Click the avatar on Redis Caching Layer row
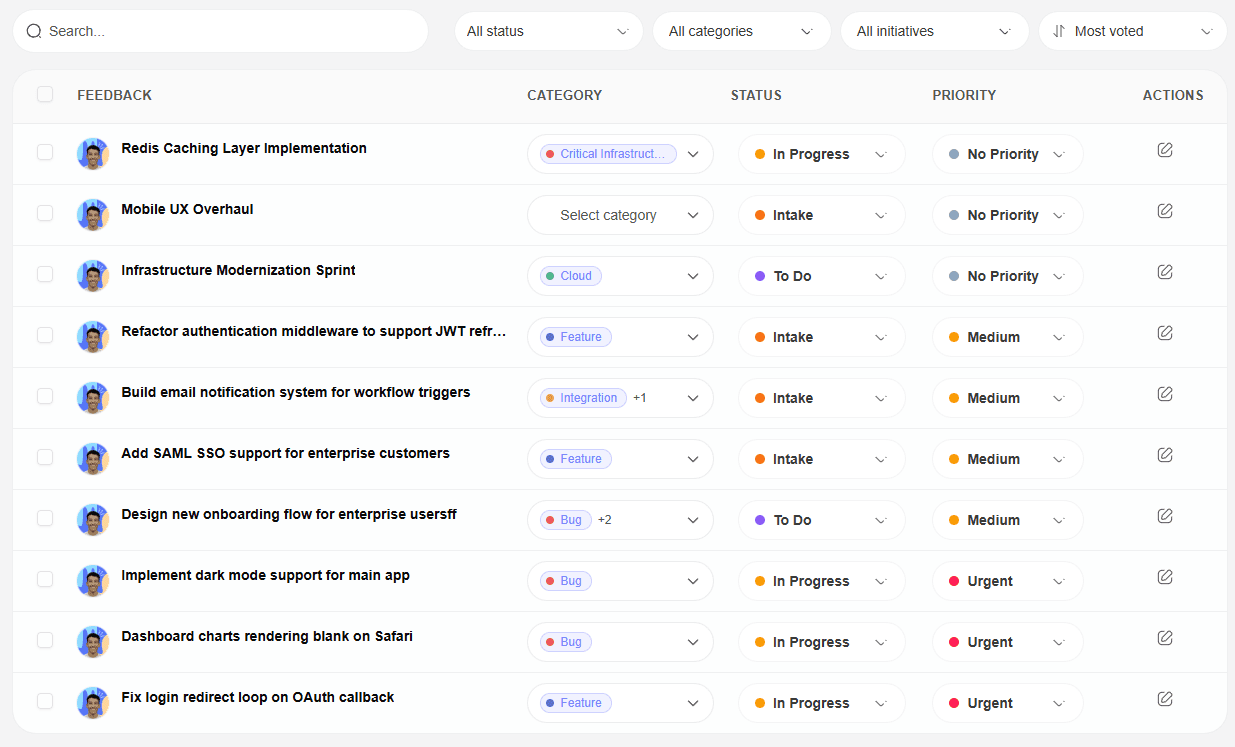The image size is (1235, 747). point(92,153)
